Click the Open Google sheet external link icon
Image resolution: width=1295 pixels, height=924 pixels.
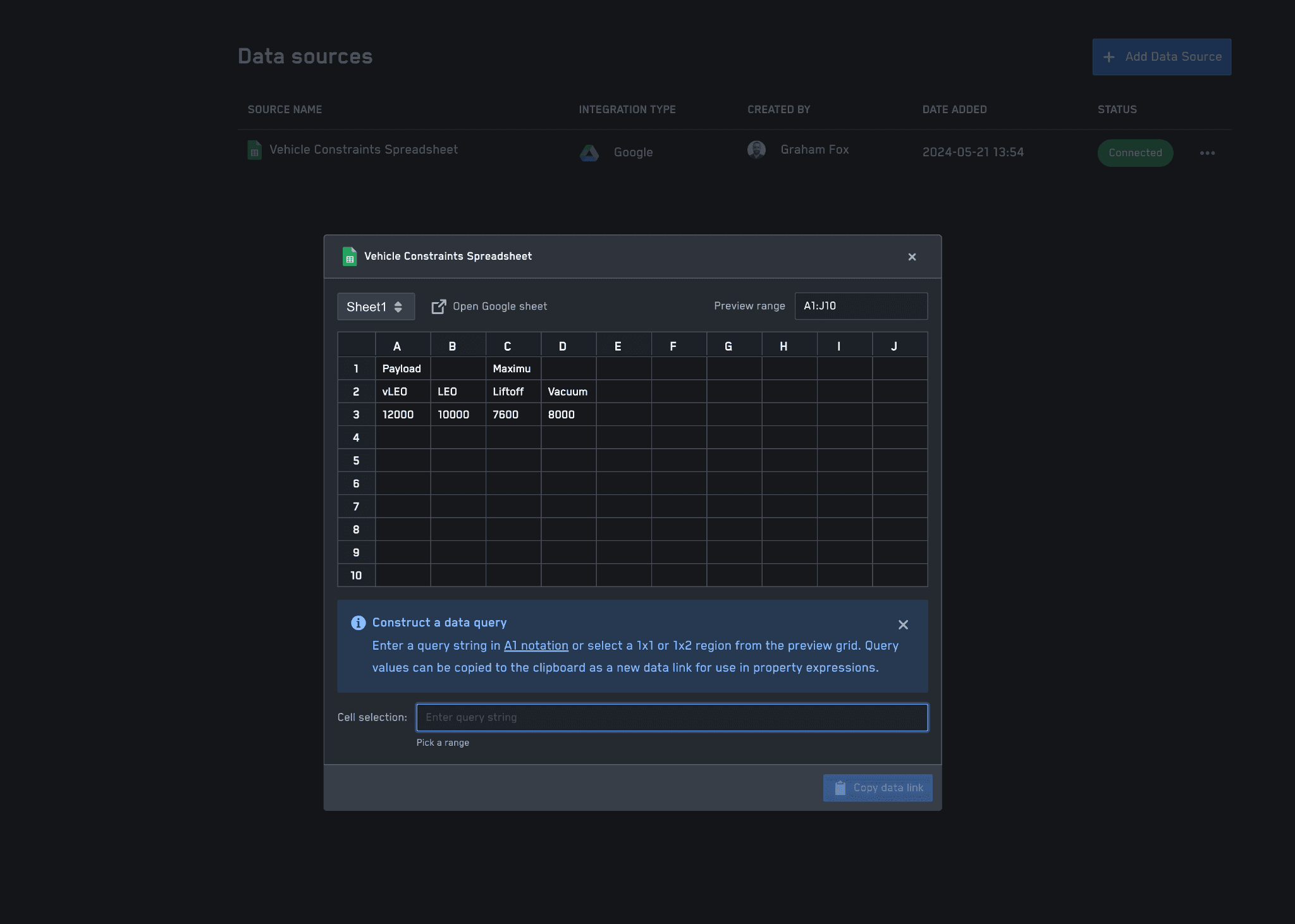[438, 307]
